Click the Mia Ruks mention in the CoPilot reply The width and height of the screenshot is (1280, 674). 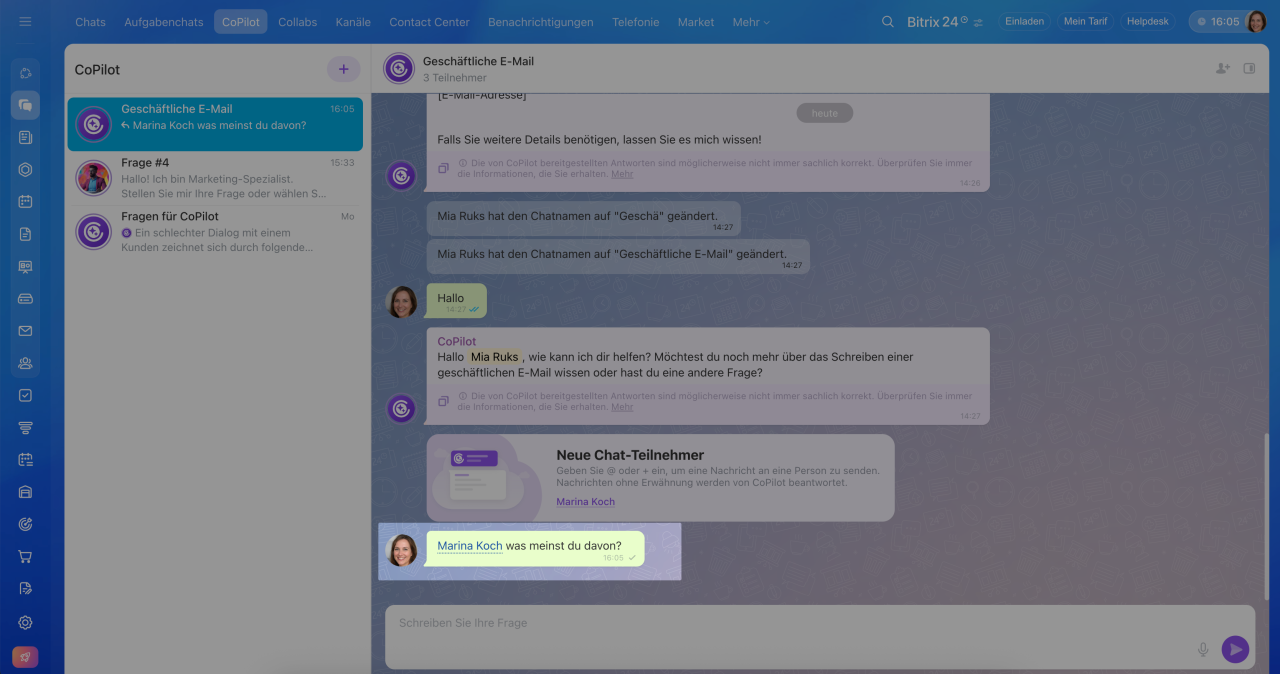(494, 357)
